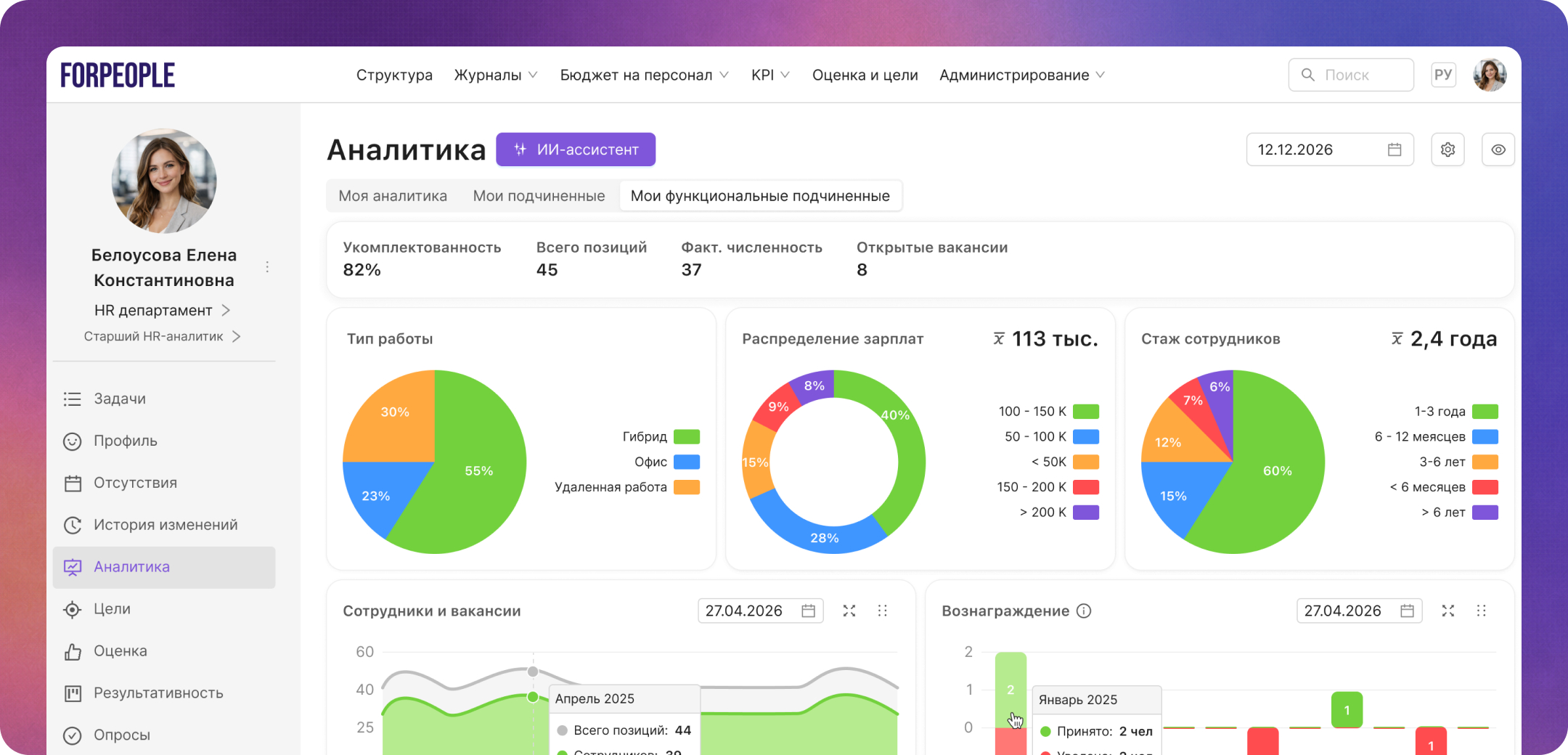Click the large profile photo of Белоусова Елена
This screenshot has height=755, width=1568.
pos(164,181)
